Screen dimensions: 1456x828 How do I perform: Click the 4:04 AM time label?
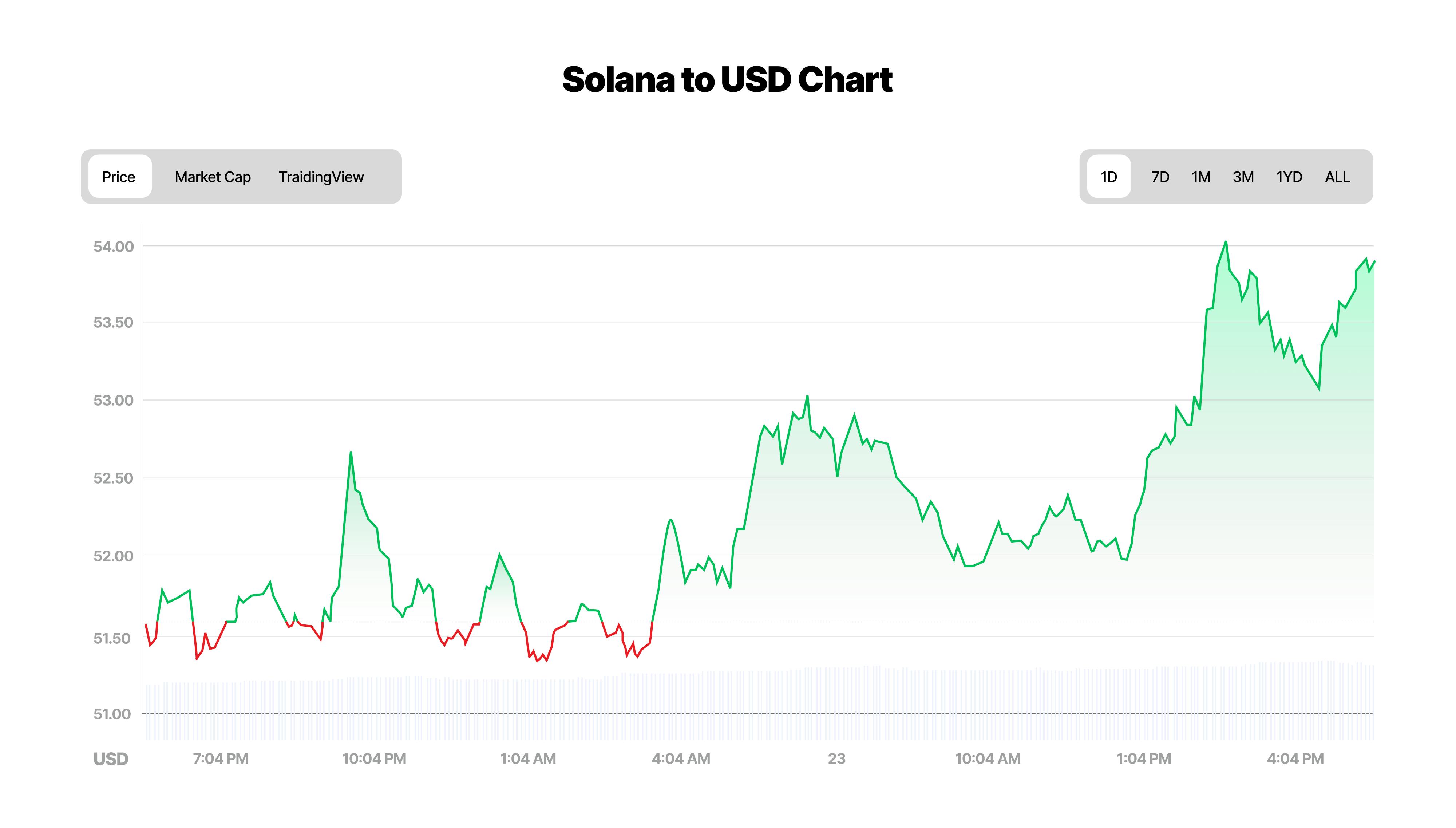(681, 758)
